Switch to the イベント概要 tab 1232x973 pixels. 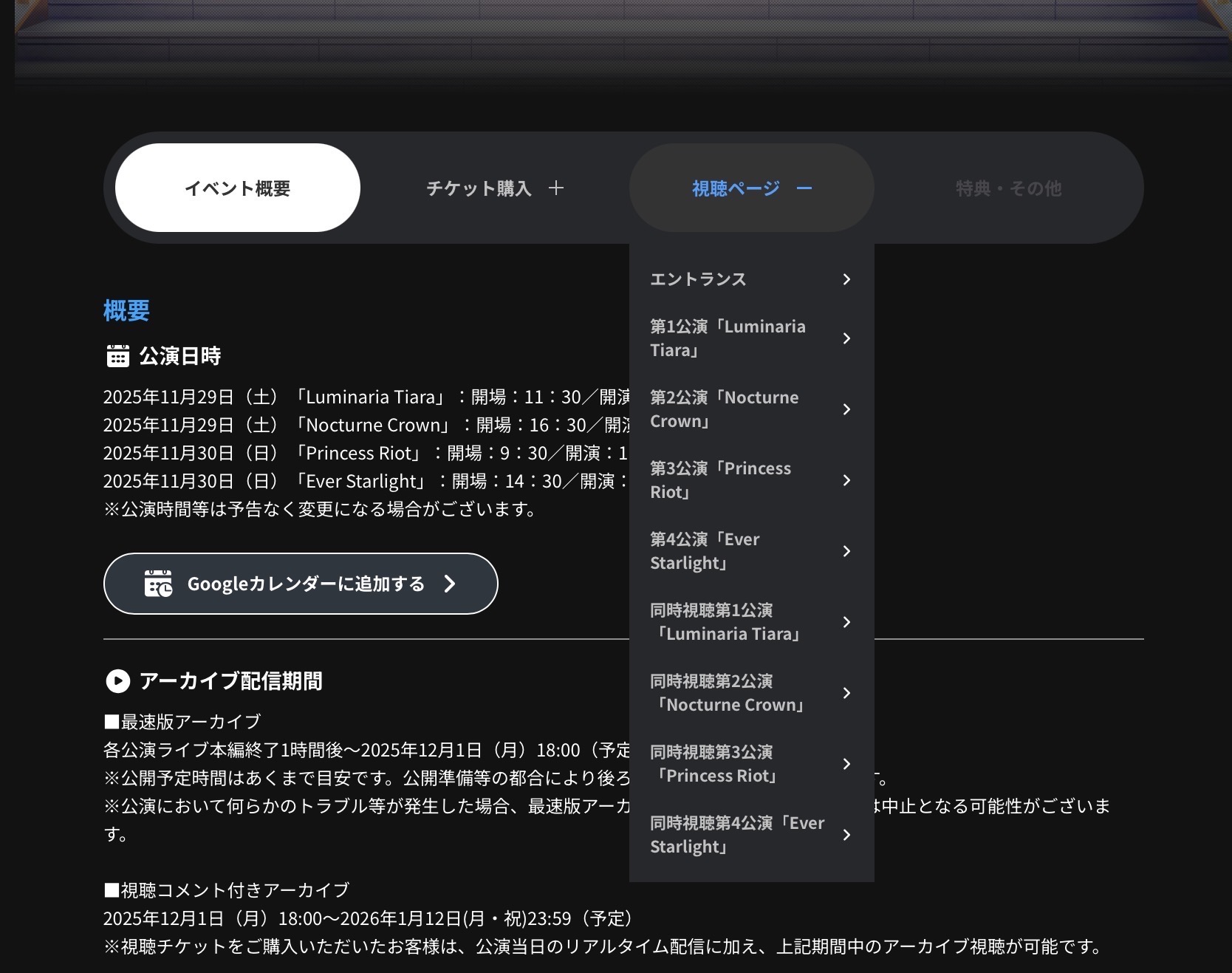coord(237,188)
